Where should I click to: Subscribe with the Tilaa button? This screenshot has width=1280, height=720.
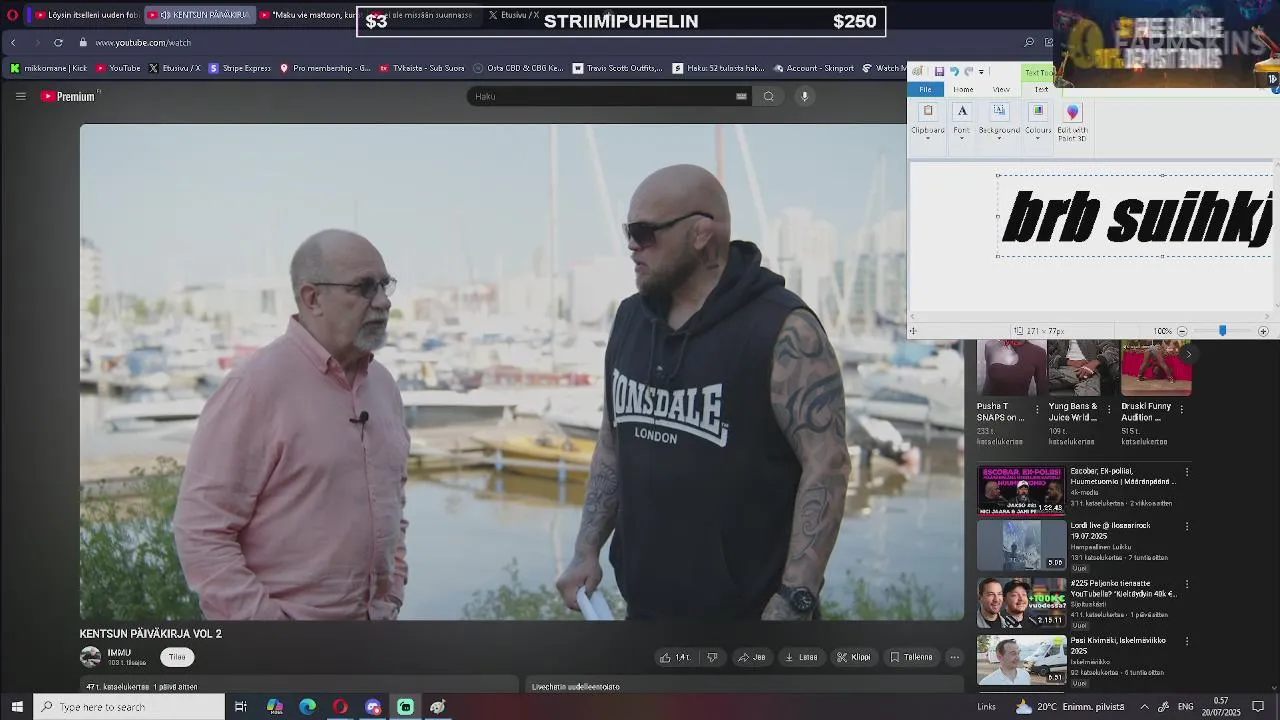coord(177,657)
